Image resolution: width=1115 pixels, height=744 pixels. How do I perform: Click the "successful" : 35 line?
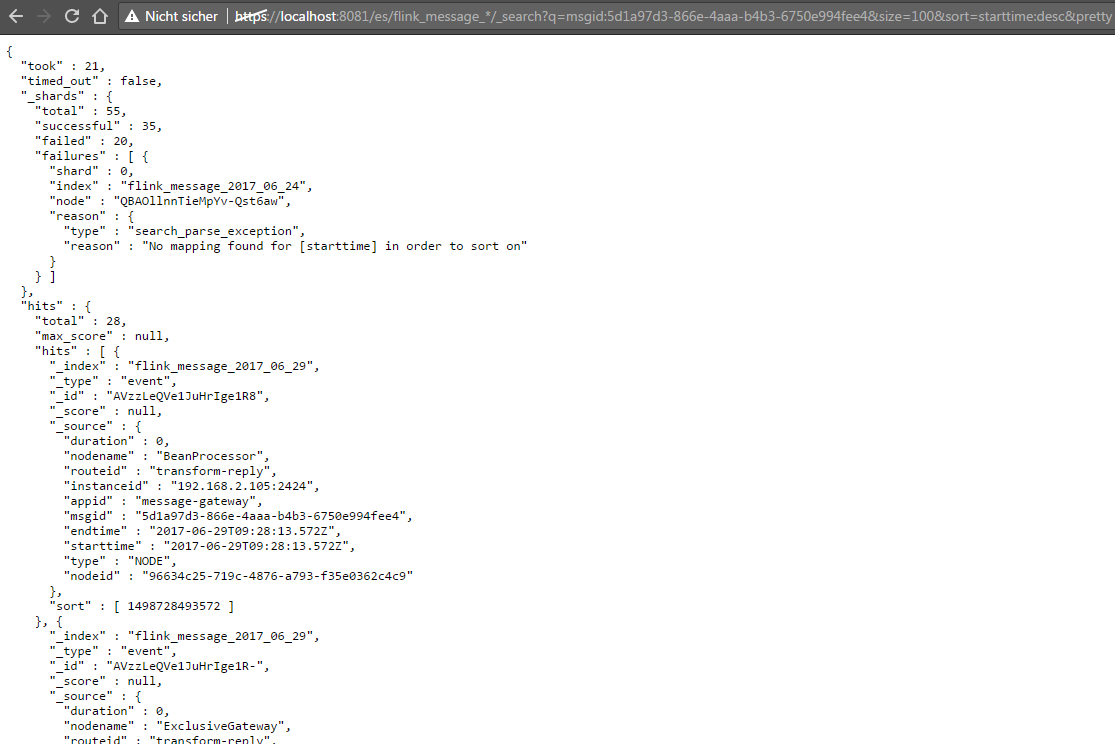point(98,126)
